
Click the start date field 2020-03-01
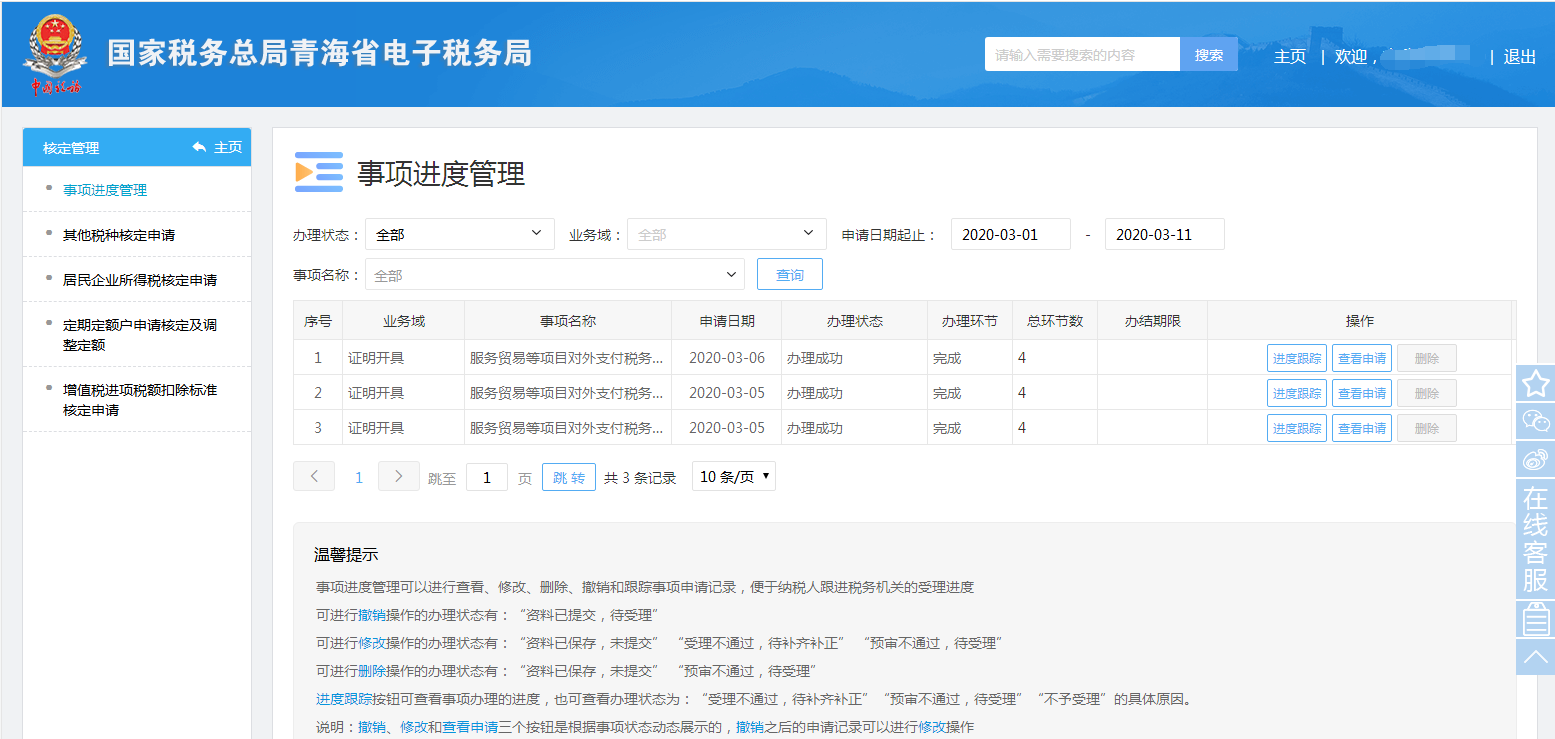tap(1010, 235)
